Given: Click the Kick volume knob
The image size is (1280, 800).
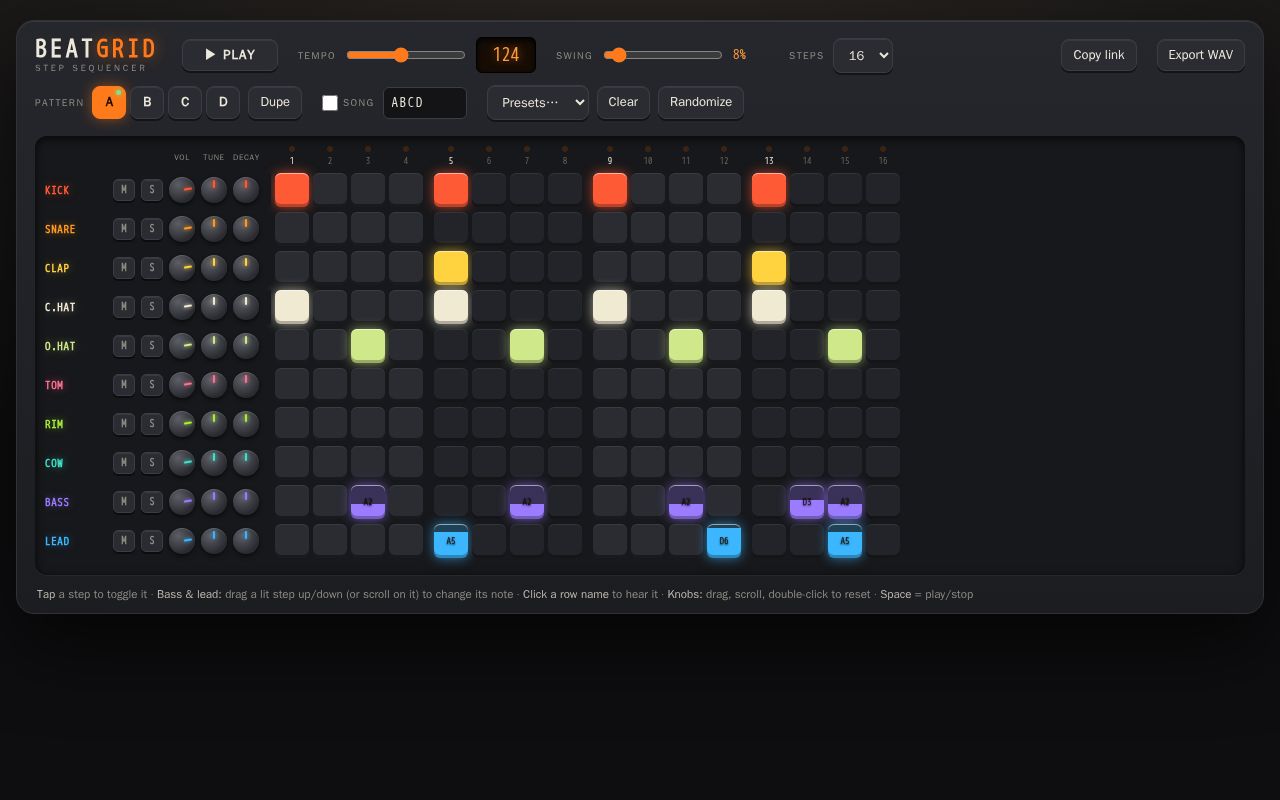Looking at the screenshot, I should 182,189.
